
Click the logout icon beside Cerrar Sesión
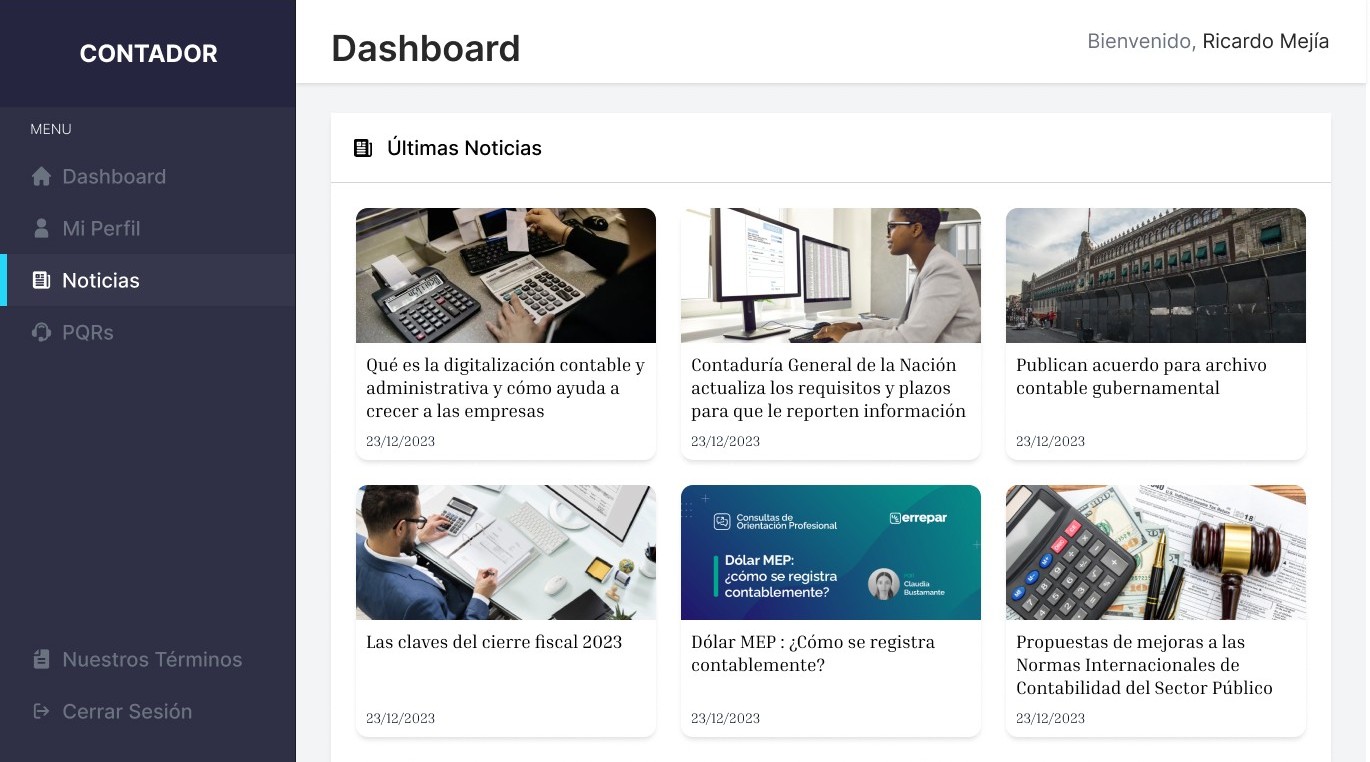(x=41, y=711)
